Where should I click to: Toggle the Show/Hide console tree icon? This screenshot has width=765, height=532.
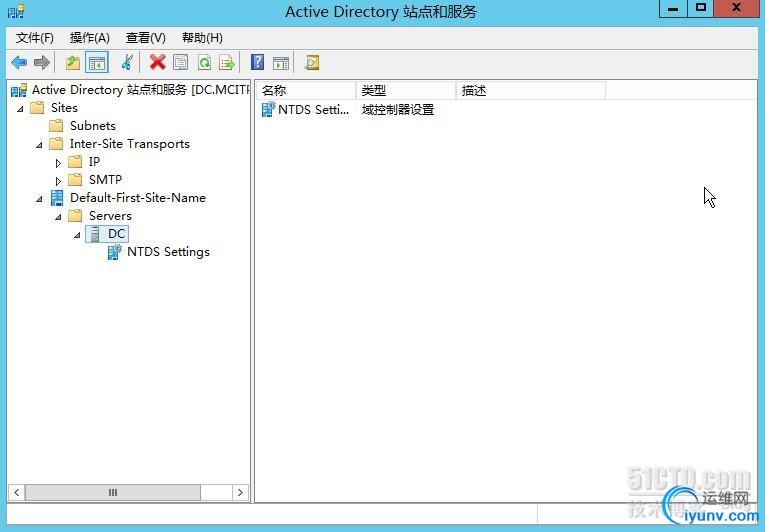tap(97, 62)
